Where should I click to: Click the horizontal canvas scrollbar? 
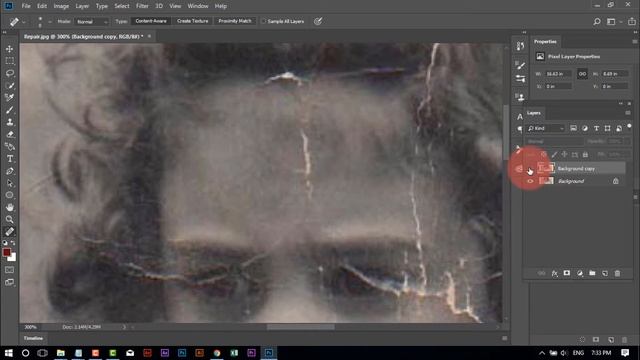301,327
